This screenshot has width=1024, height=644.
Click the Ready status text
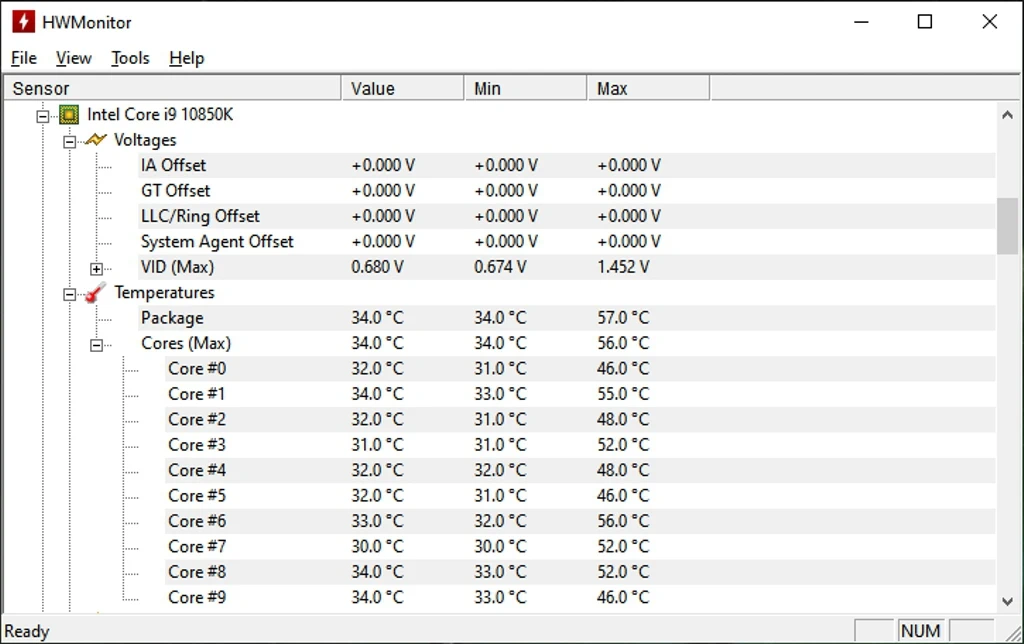tap(27, 632)
